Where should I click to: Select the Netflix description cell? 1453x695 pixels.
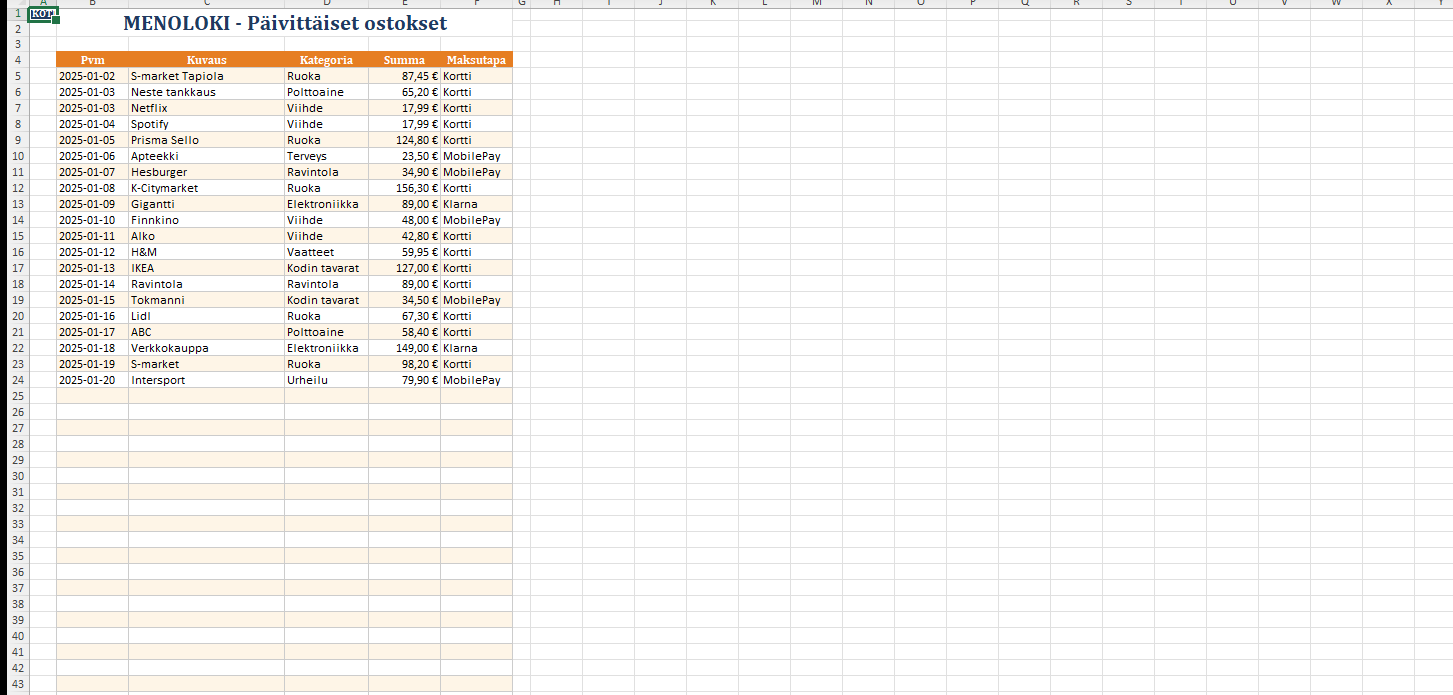pos(206,108)
